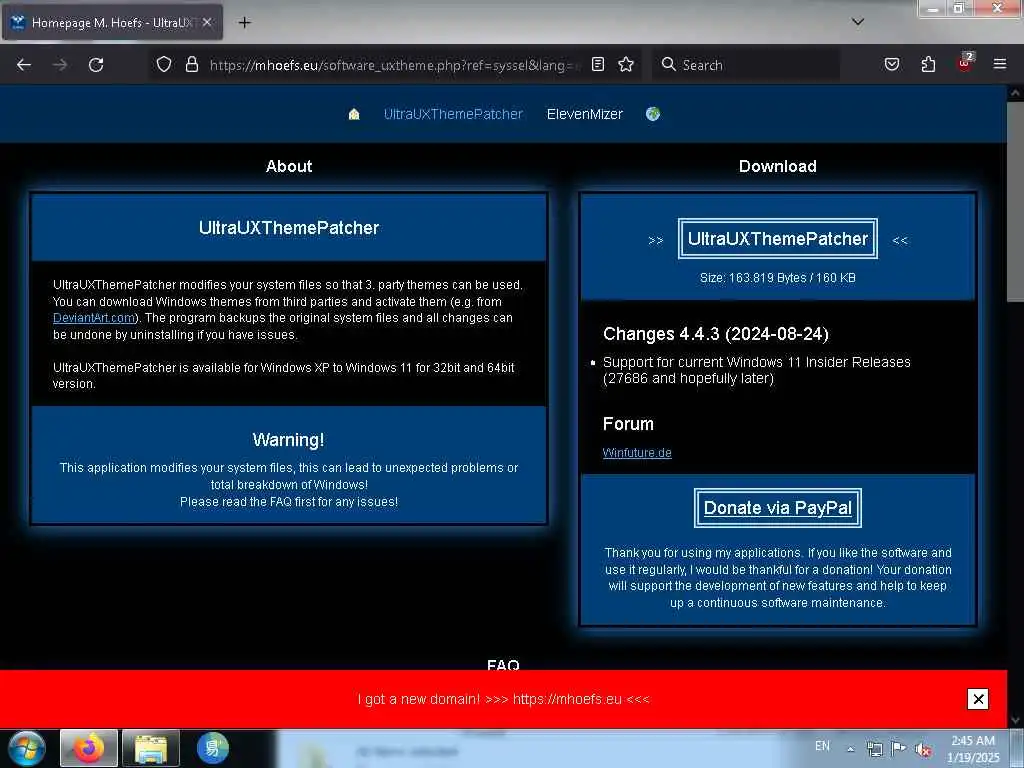Click the globe language icon in navigation
The width and height of the screenshot is (1024, 768).
(x=652, y=114)
